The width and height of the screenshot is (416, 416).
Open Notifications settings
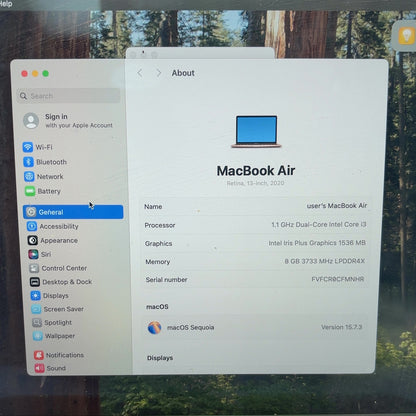click(x=59, y=355)
